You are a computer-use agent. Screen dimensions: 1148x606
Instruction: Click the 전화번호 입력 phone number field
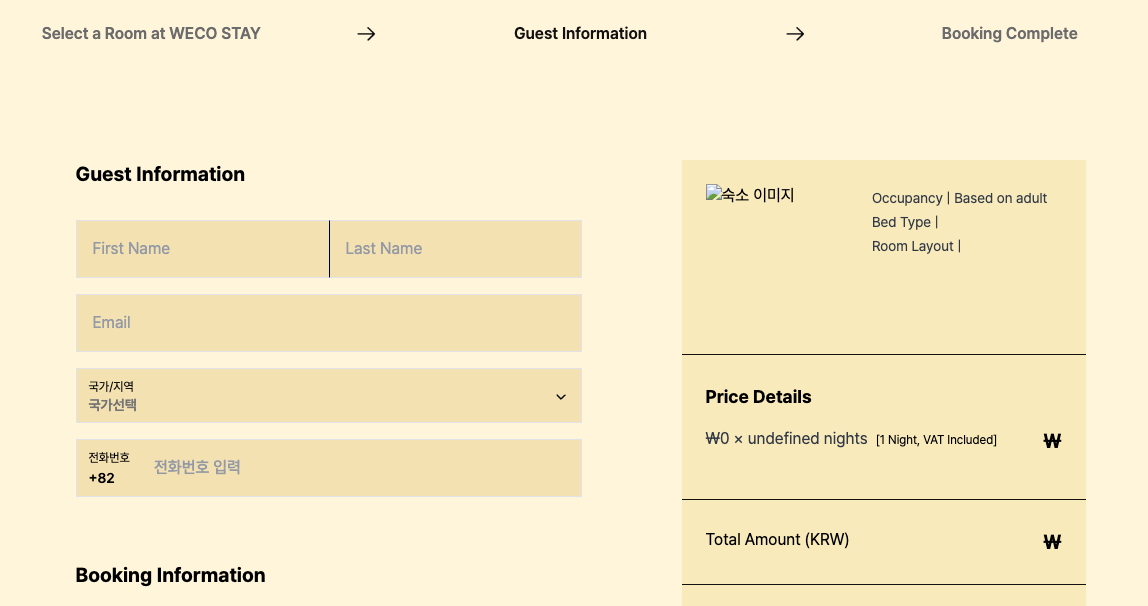click(x=360, y=467)
